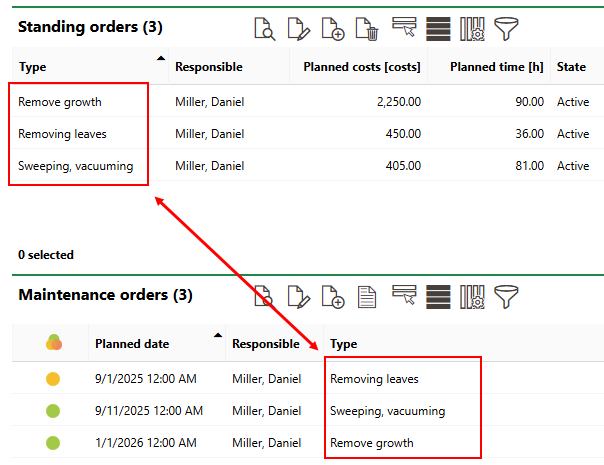Click Responsible header in Maintenance orders
604x465 pixels.
266,344
